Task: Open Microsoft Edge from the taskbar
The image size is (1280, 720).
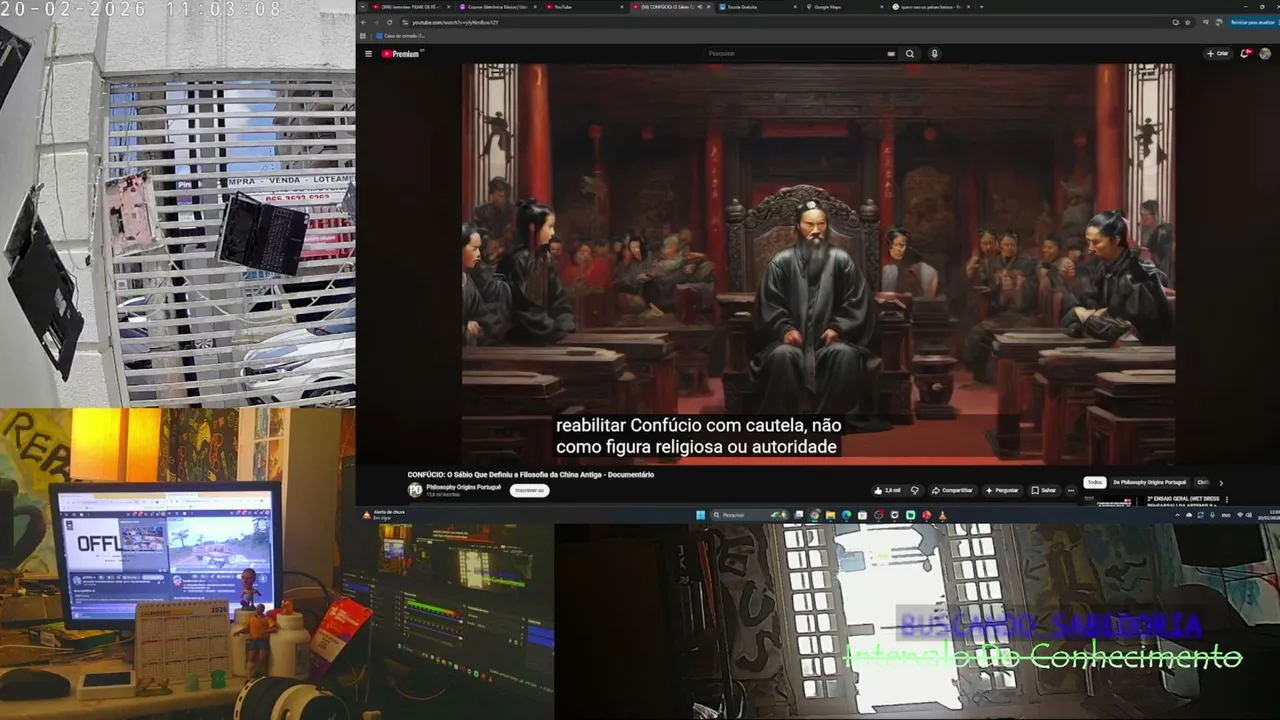Action: (x=846, y=515)
